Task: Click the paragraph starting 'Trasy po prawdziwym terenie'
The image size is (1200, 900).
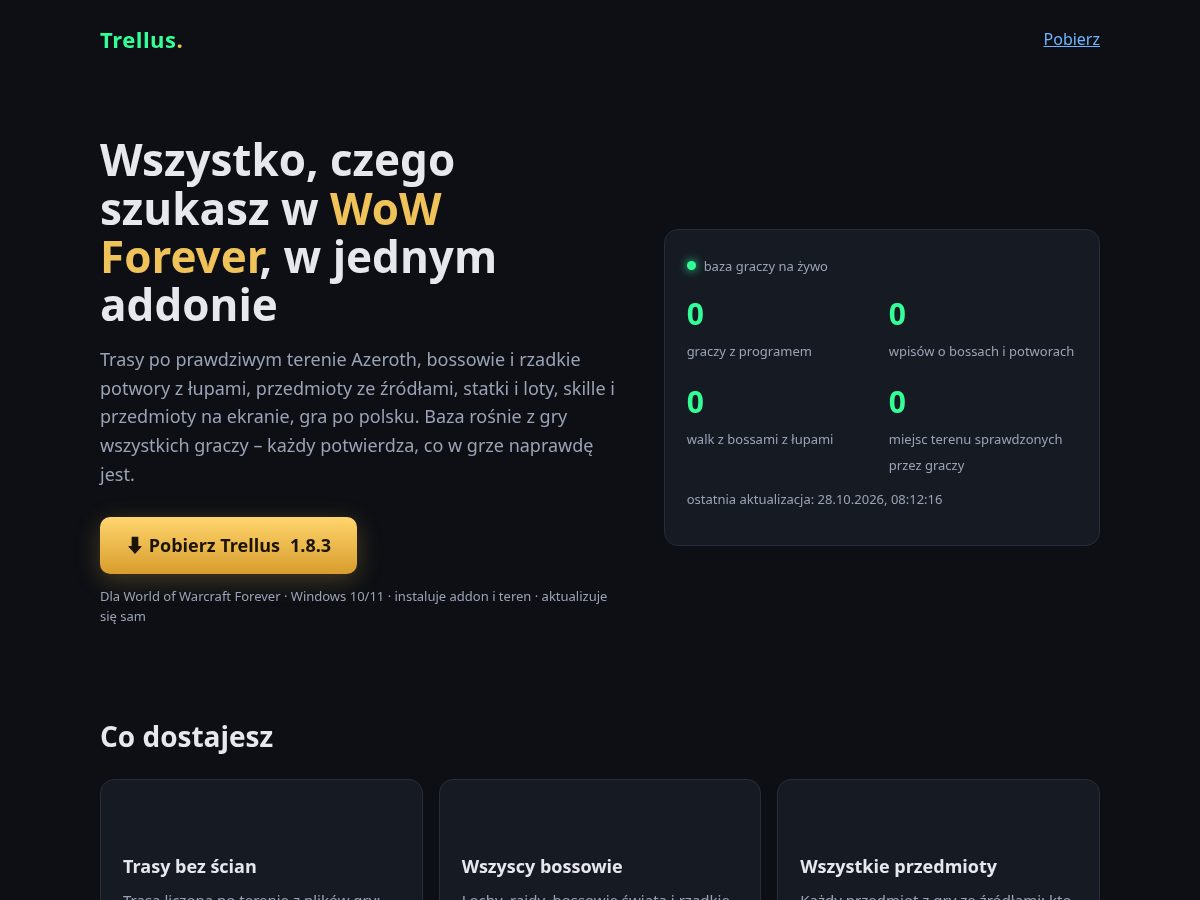Action: coord(357,416)
